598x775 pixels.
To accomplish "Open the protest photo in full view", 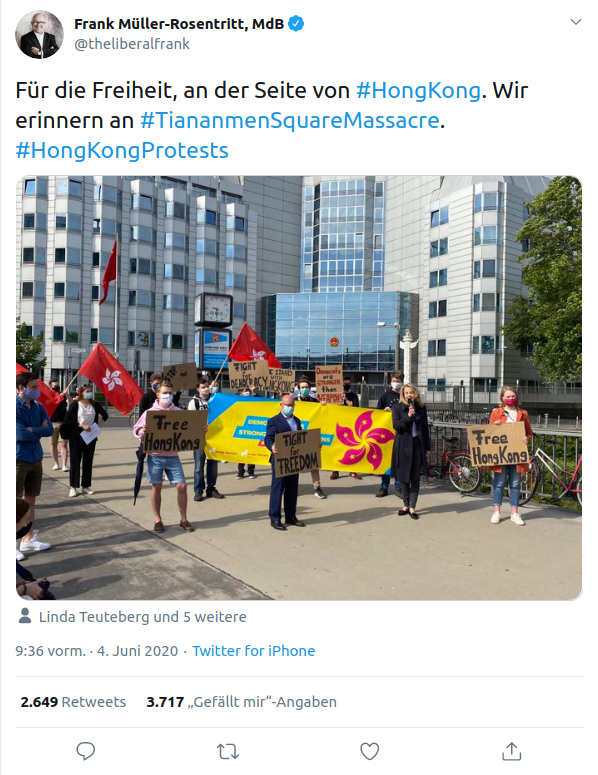I will point(299,388).
